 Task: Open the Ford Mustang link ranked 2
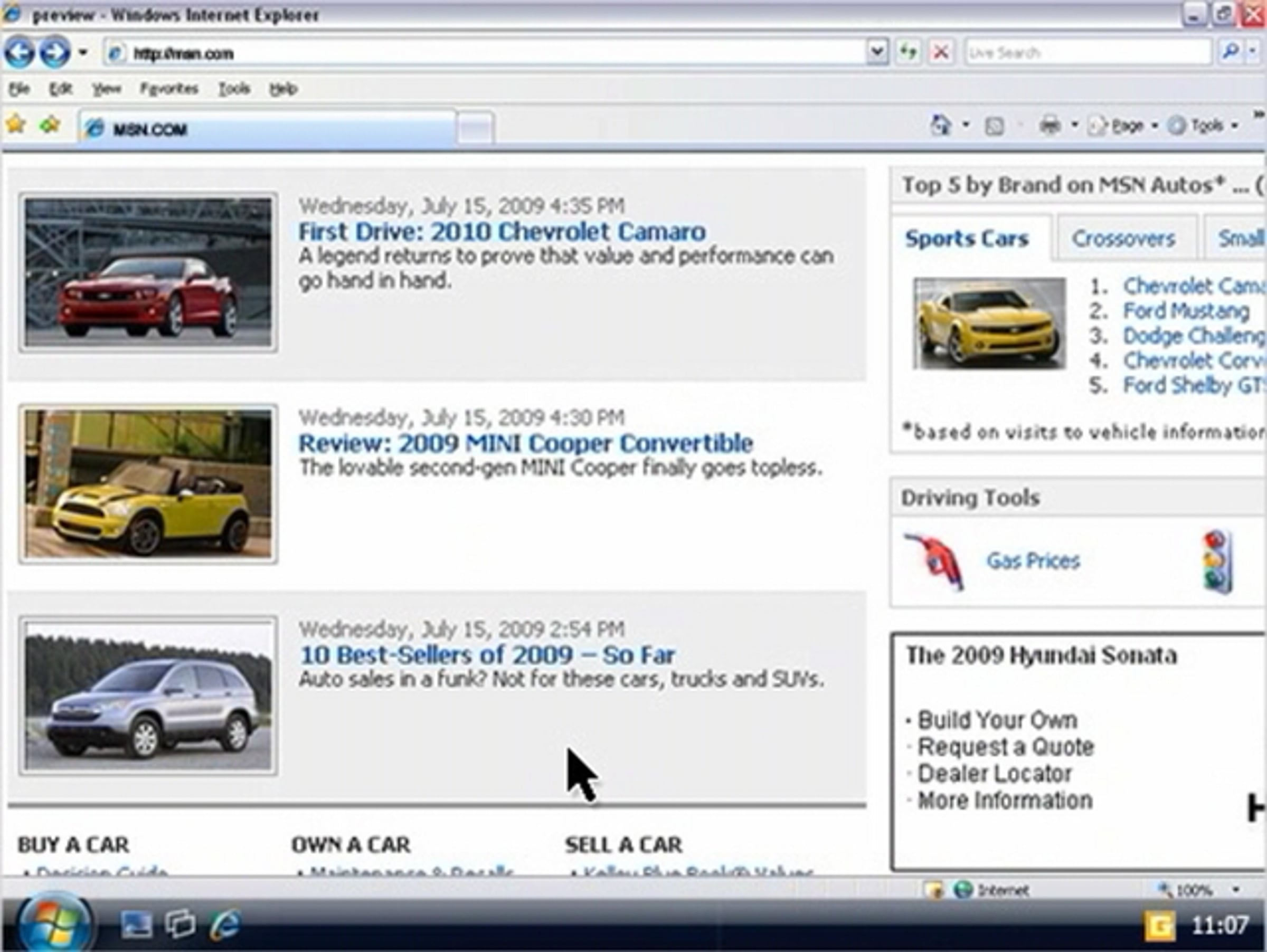point(1186,311)
